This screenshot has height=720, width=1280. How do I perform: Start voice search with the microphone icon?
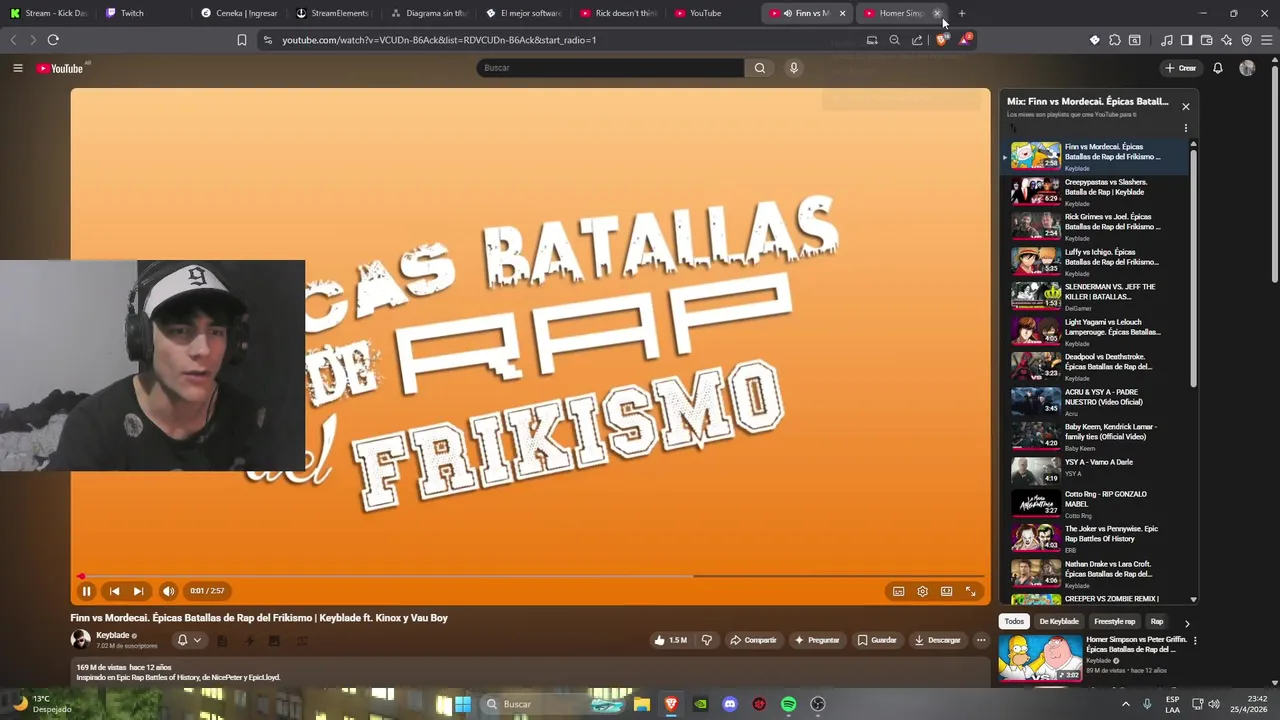click(x=794, y=68)
